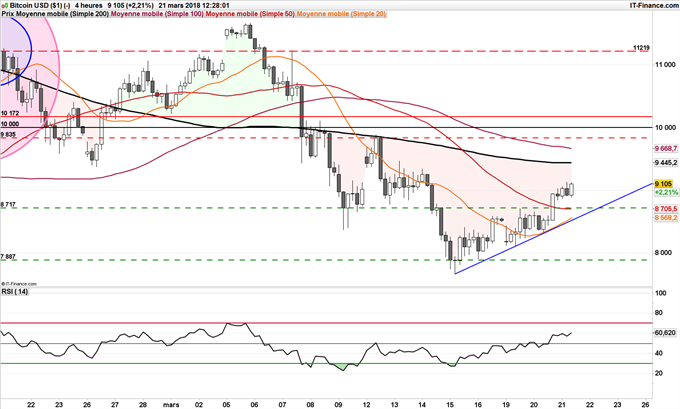The width and height of the screenshot is (680, 409).
Task: Select the Bitcoin USD ($1) instrument title
Action: pyautogui.click(x=37, y=6)
